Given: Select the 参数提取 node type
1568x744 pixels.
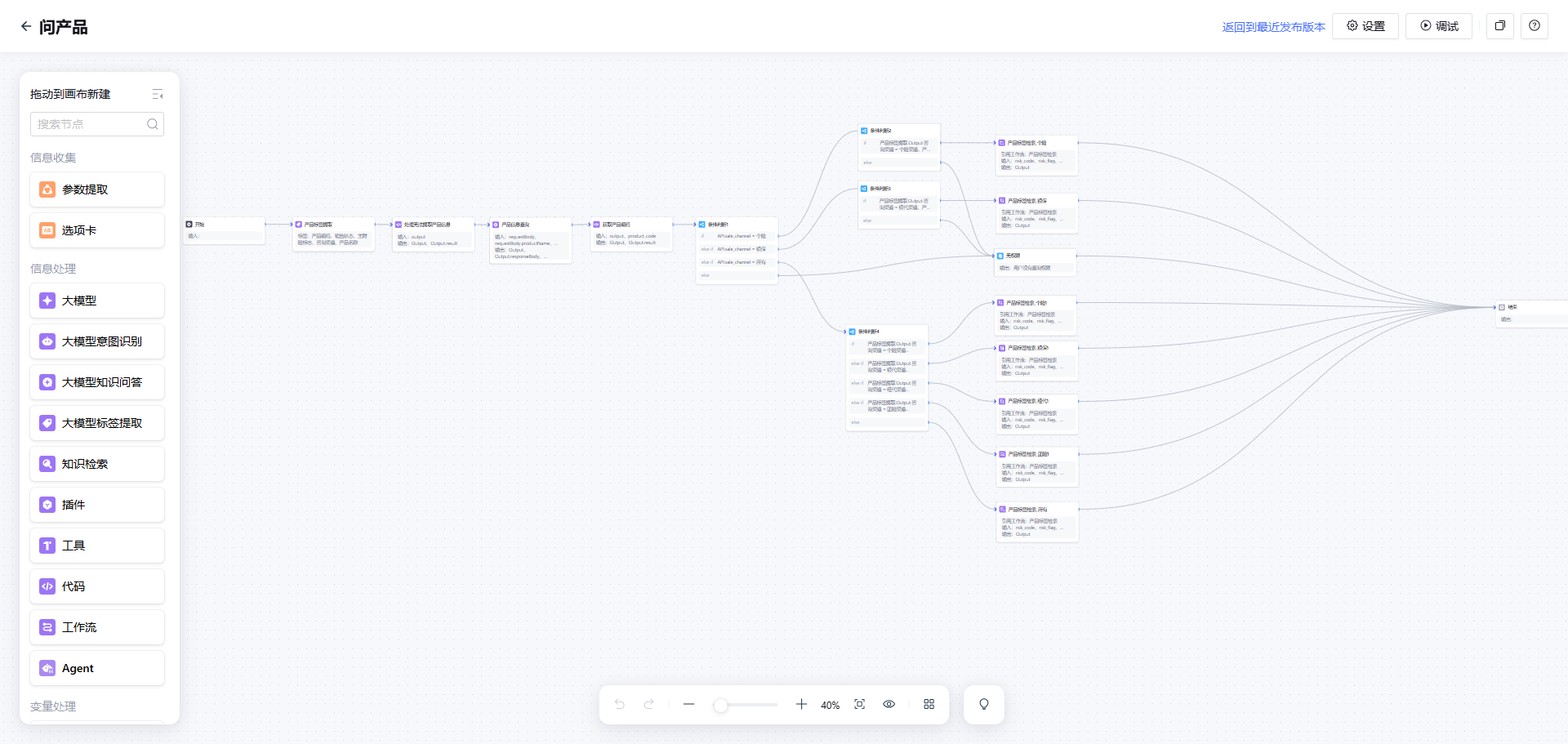Looking at the screenshot, I should (97, 189).
